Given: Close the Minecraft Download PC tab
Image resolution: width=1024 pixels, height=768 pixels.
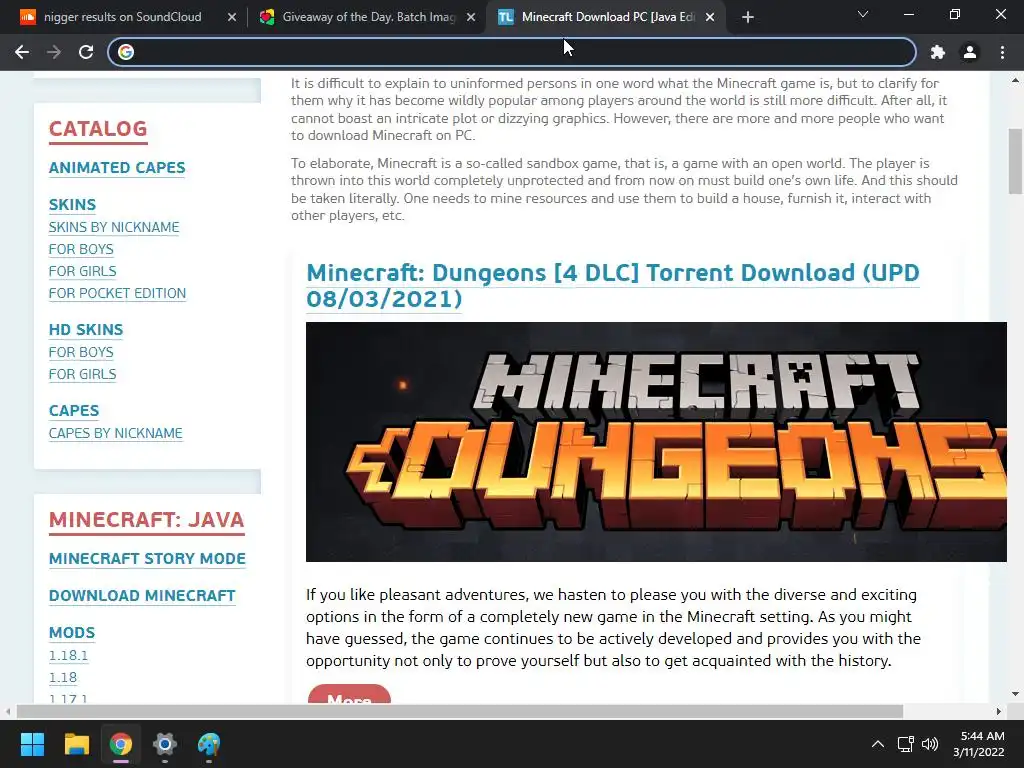Looking at the screenshot, I should (x=710, y=17).
